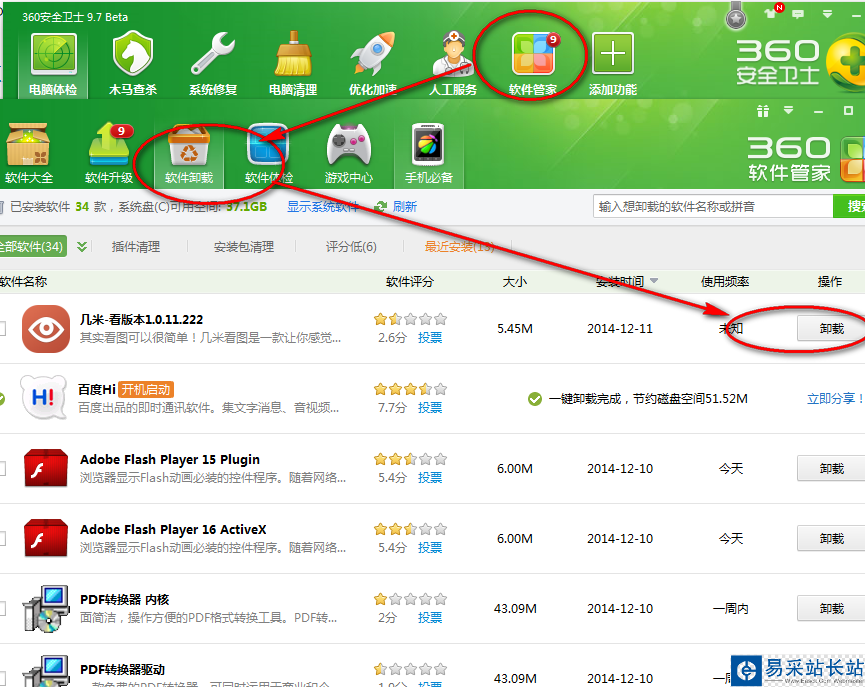Open 软件大全 box icon
Viewport: 865px width, 687px height.
click(29, 153)
